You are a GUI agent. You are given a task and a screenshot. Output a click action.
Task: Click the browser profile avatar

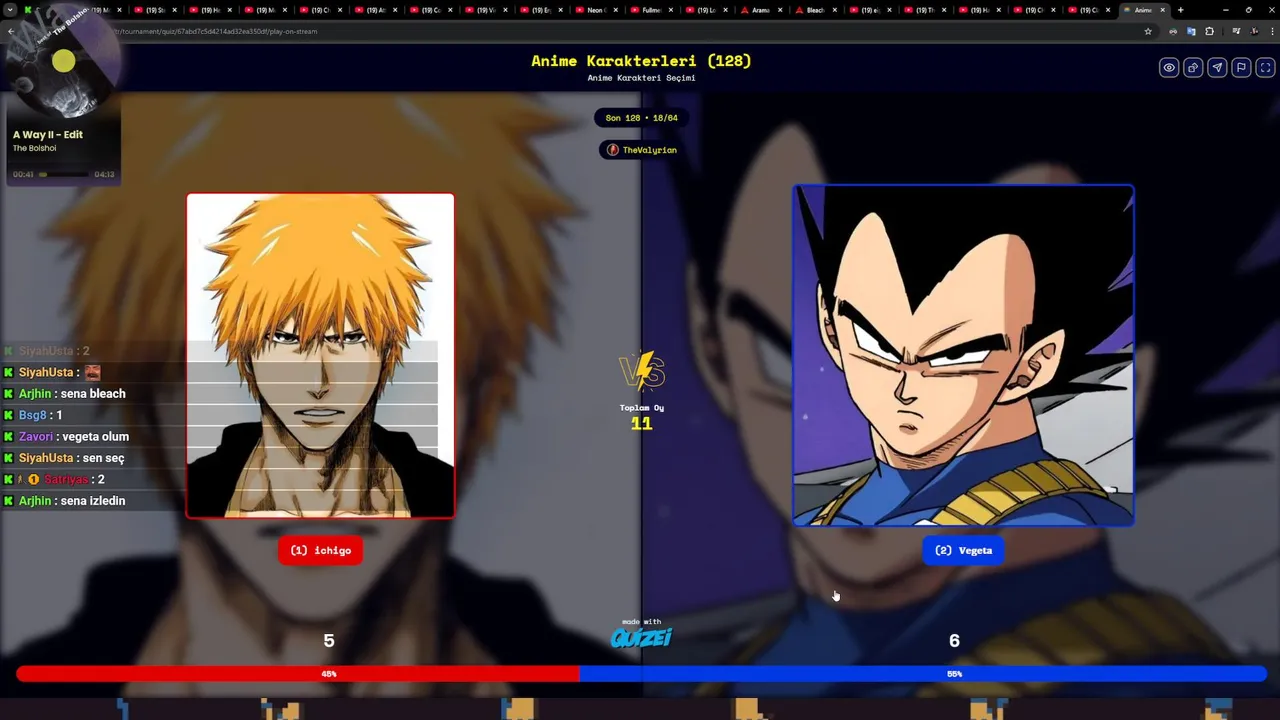1254,31
